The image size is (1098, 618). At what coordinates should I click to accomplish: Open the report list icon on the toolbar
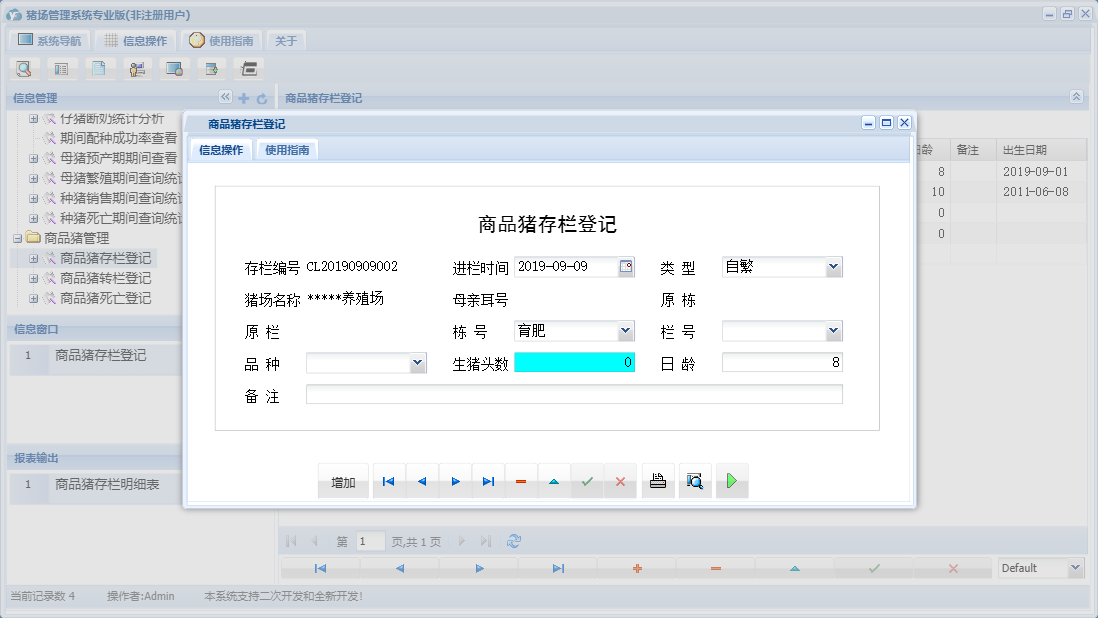[62, 68]
